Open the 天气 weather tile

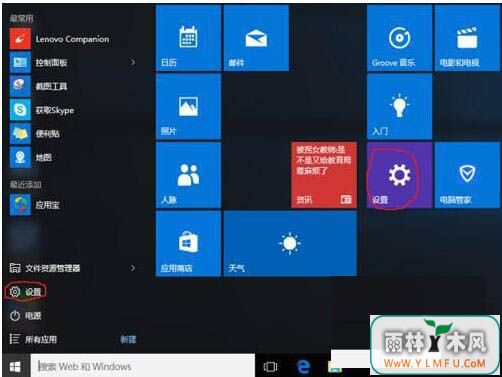(x=290, y=244)
